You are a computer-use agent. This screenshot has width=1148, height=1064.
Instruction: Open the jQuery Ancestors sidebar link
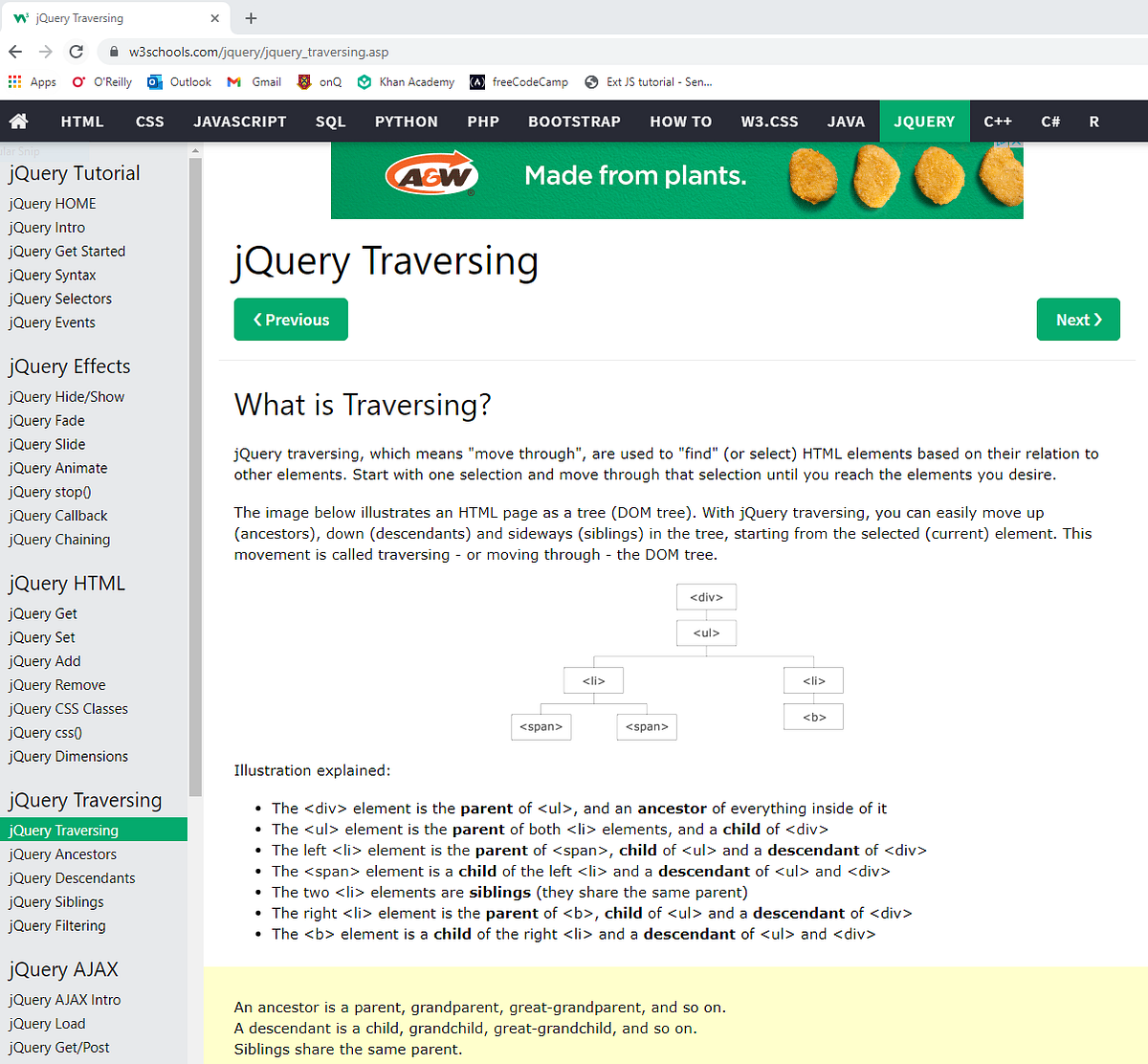(62, 853)
